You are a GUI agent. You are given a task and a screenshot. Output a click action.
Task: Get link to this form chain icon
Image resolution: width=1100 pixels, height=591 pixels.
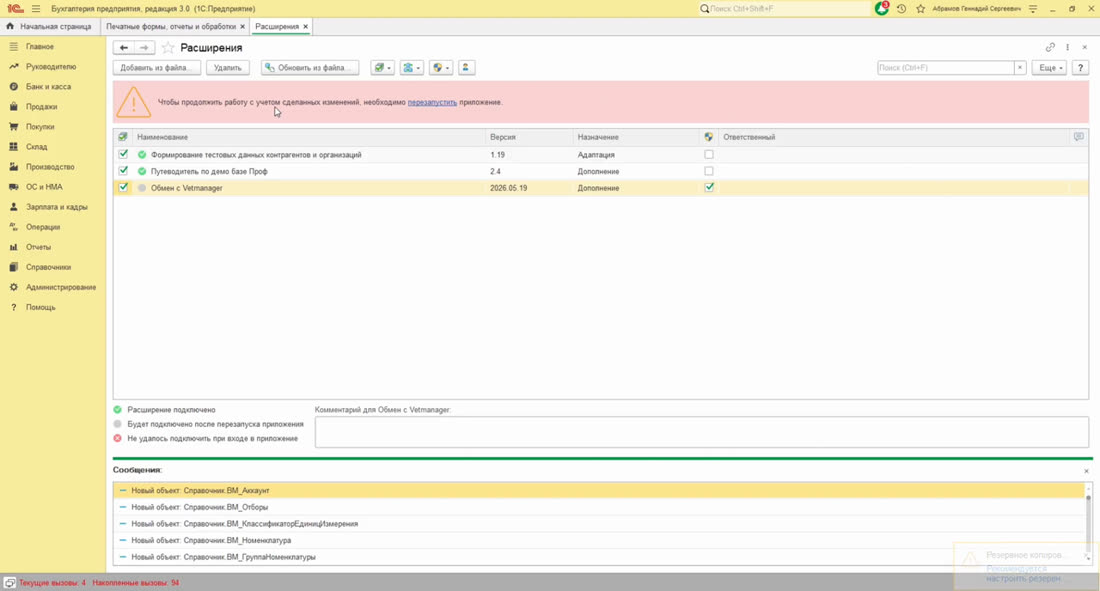point(1050,47)
